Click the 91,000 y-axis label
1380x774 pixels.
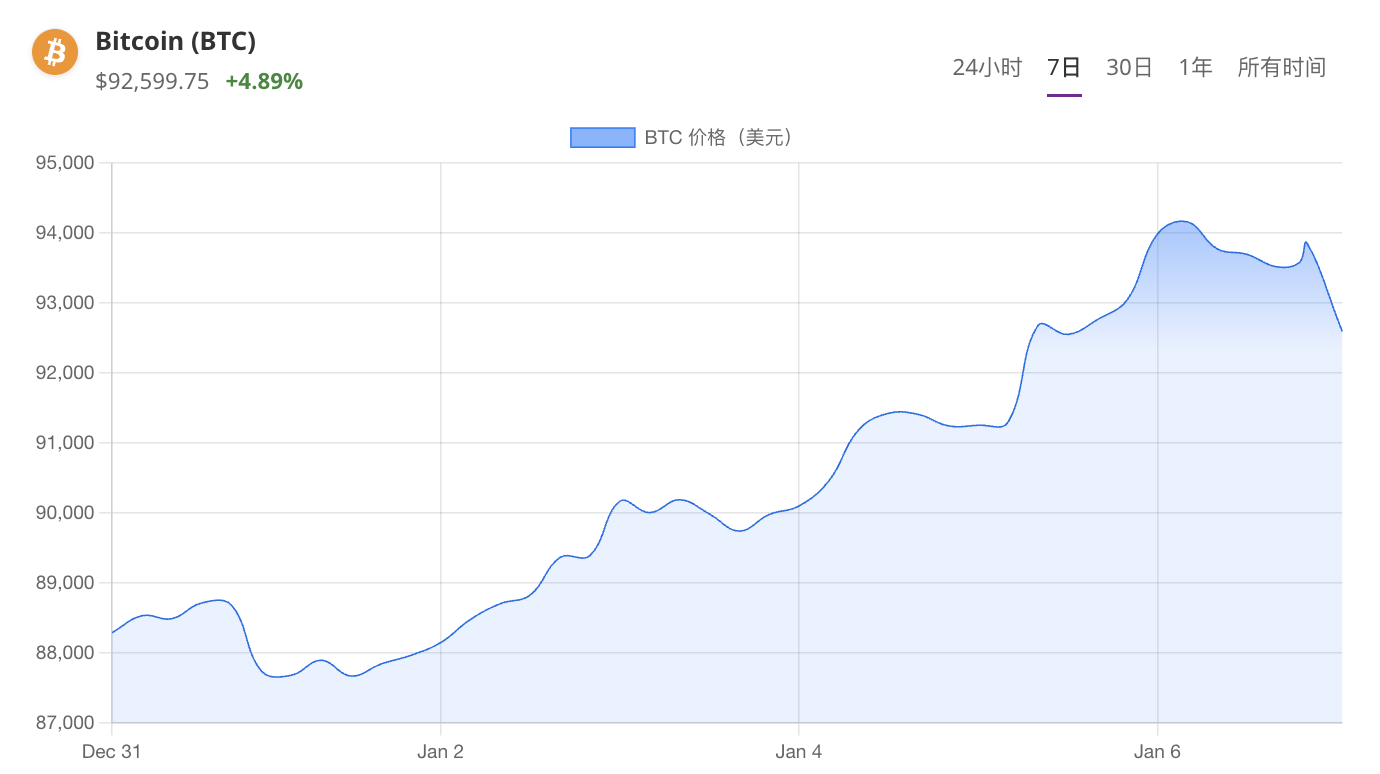point(65,443)
